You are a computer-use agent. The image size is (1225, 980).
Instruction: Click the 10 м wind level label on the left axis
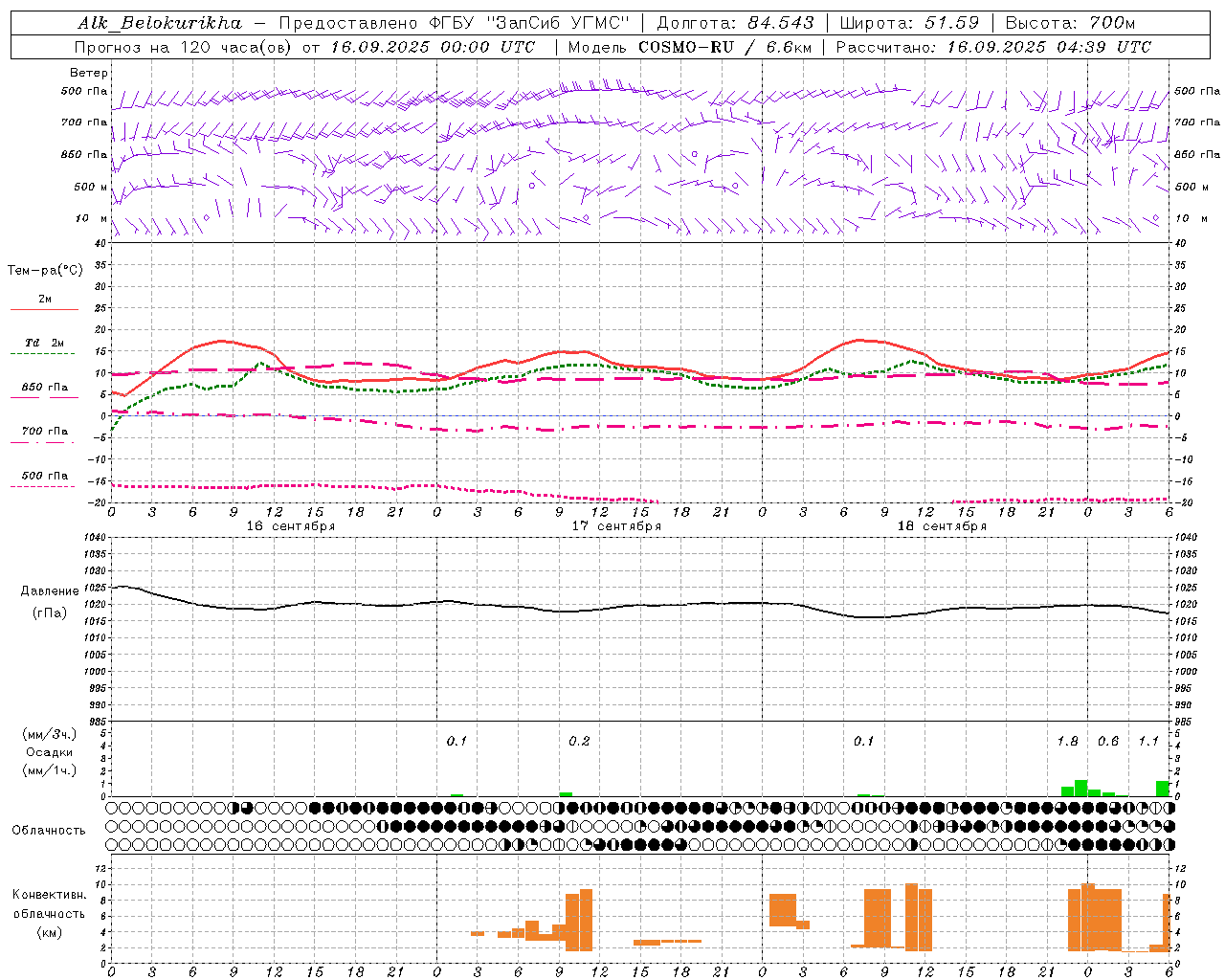(x=91, y=219)
